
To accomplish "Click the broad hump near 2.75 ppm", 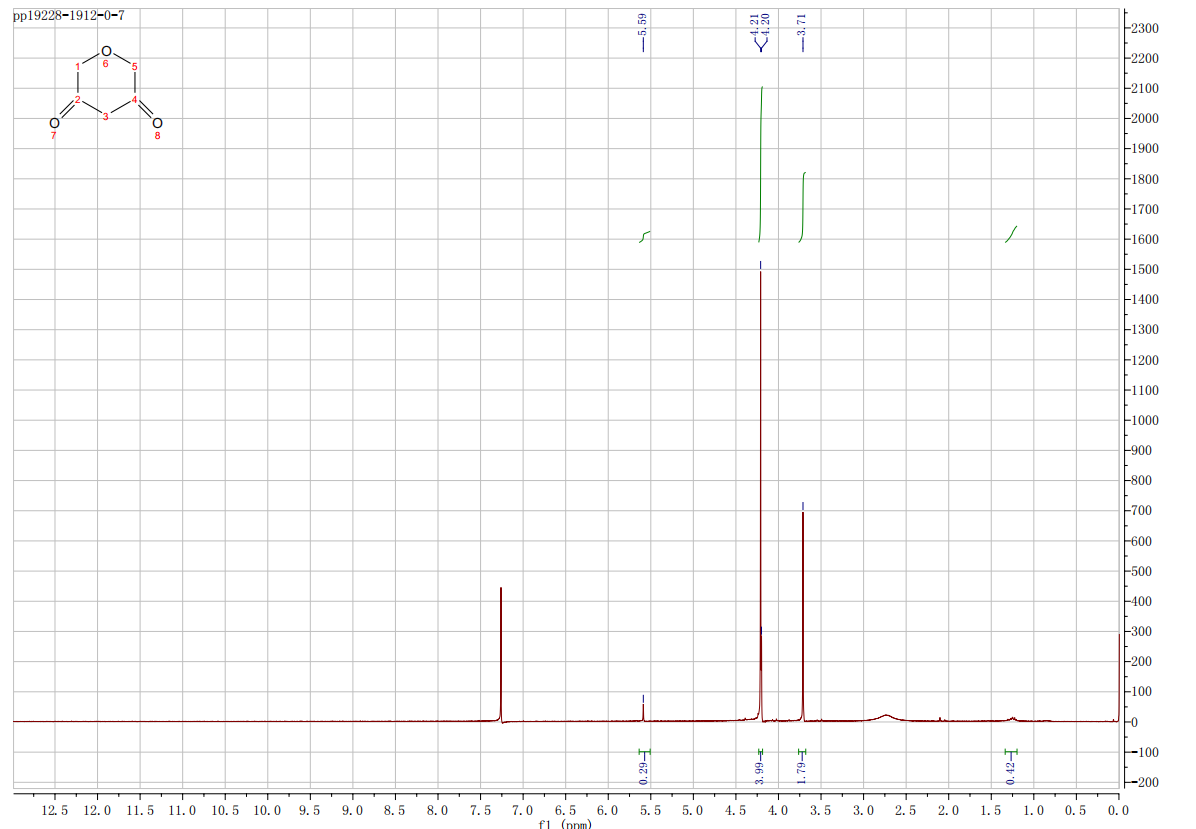I will point(886,716).
